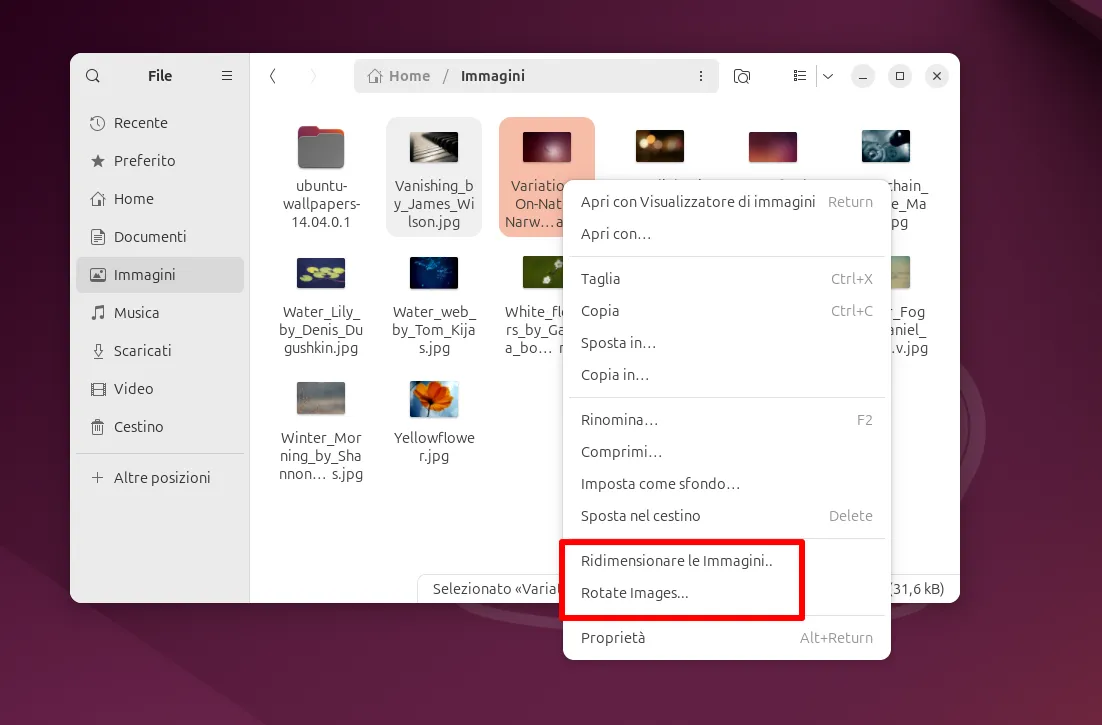Choose Apri con Visualizzatore di immagini
1102x725 pixels.
pyautogui.click(x=727, y=202)
